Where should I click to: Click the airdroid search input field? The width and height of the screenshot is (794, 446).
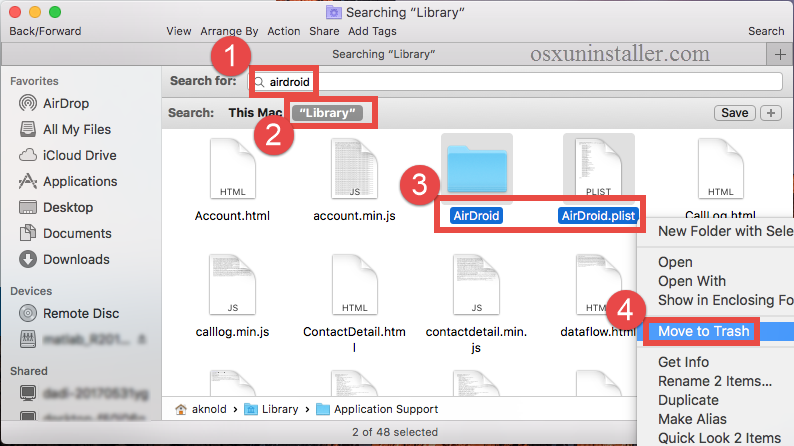coord(515,82)
